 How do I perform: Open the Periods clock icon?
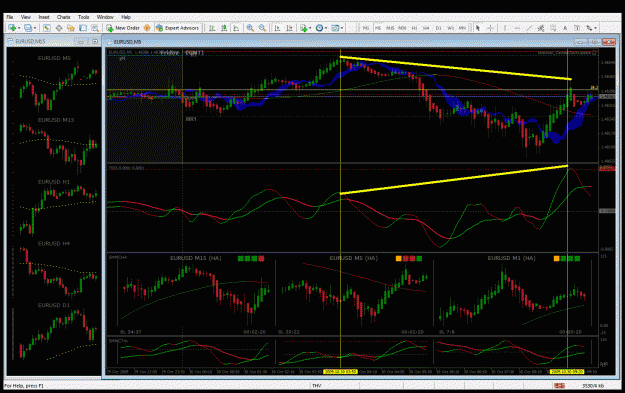coord(319,28)
